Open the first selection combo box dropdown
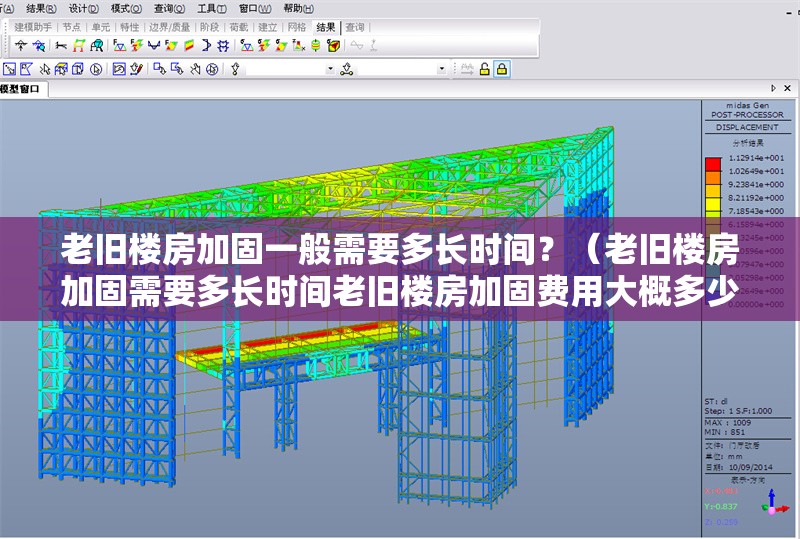 pos(331,69)
